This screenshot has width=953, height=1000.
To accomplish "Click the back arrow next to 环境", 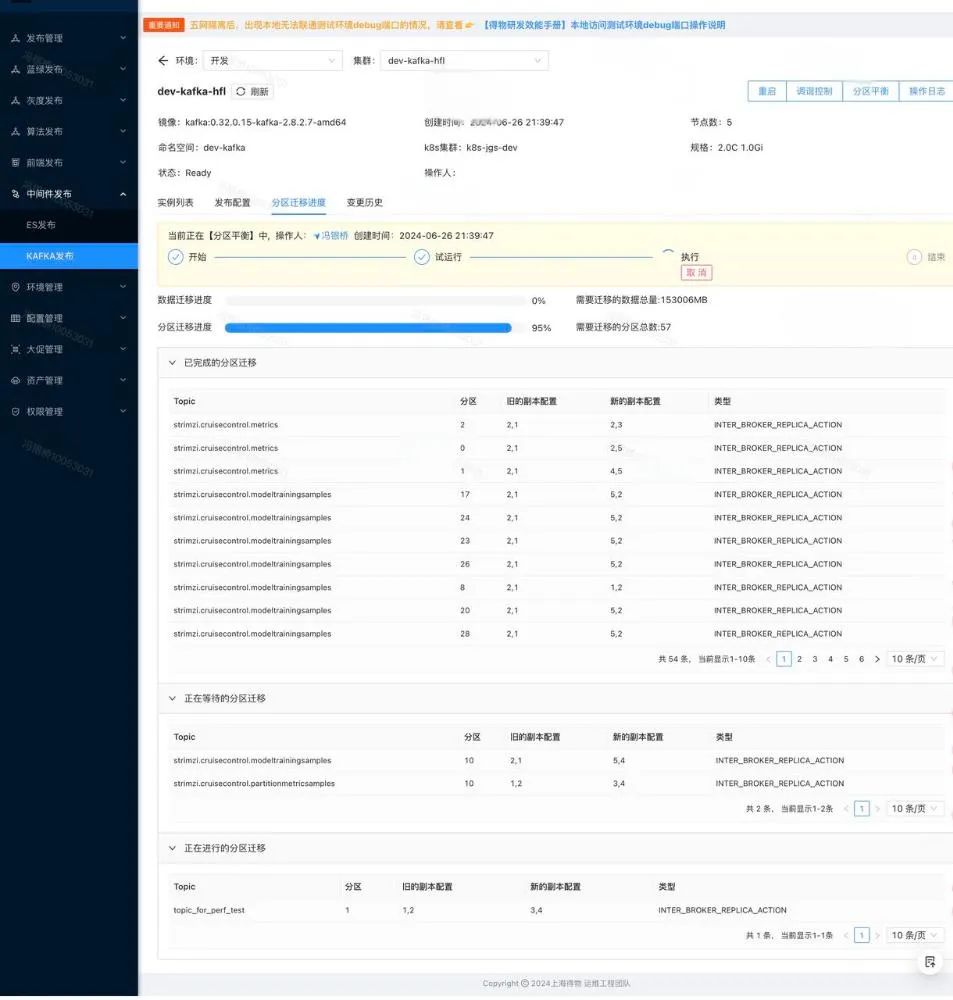I will [163, 61].
